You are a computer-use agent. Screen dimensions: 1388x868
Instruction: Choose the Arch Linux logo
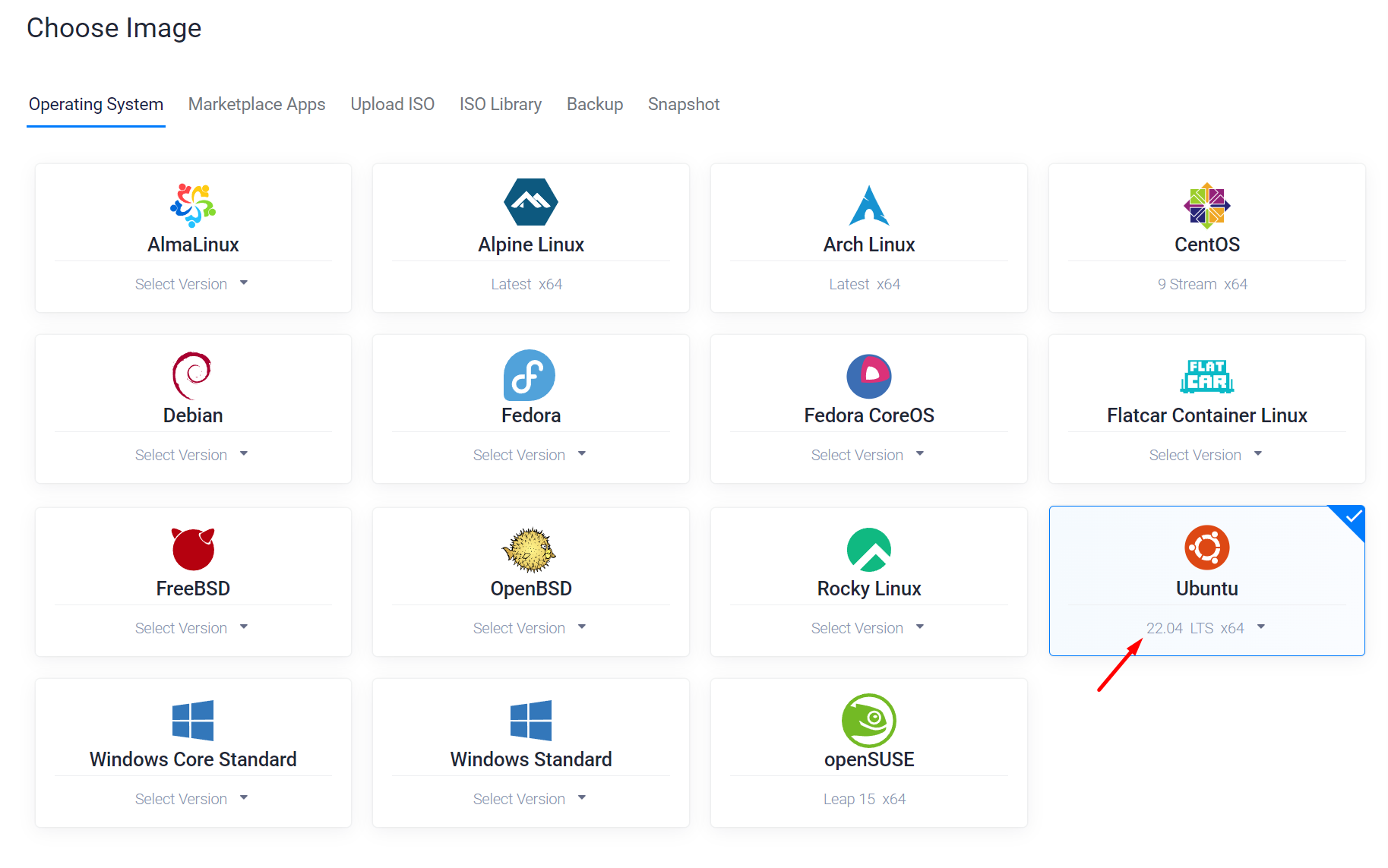[x=869, y=205]
